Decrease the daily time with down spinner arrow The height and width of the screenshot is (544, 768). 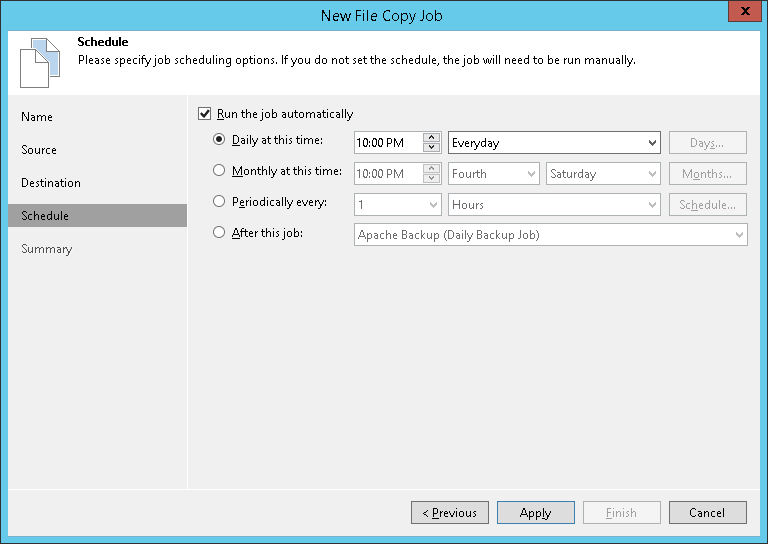point(431,148)
